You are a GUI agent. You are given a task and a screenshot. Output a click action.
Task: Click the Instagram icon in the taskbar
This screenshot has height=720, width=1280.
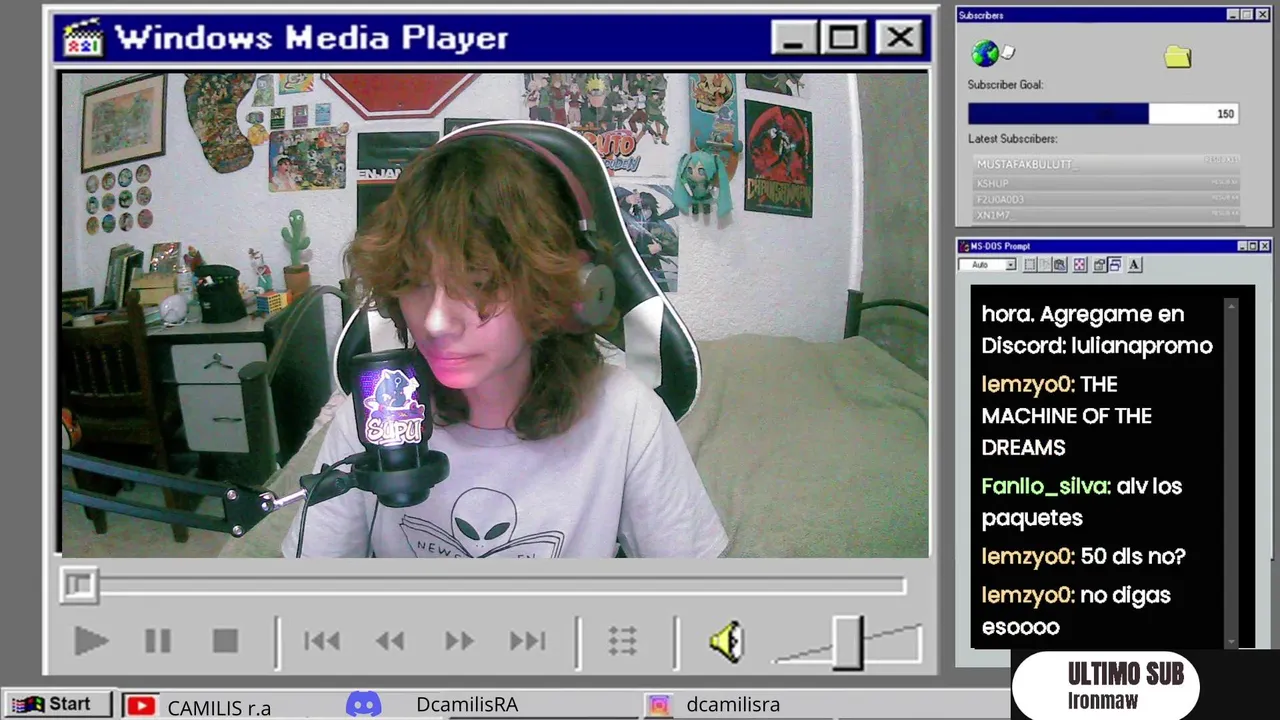tap(659, 705)
